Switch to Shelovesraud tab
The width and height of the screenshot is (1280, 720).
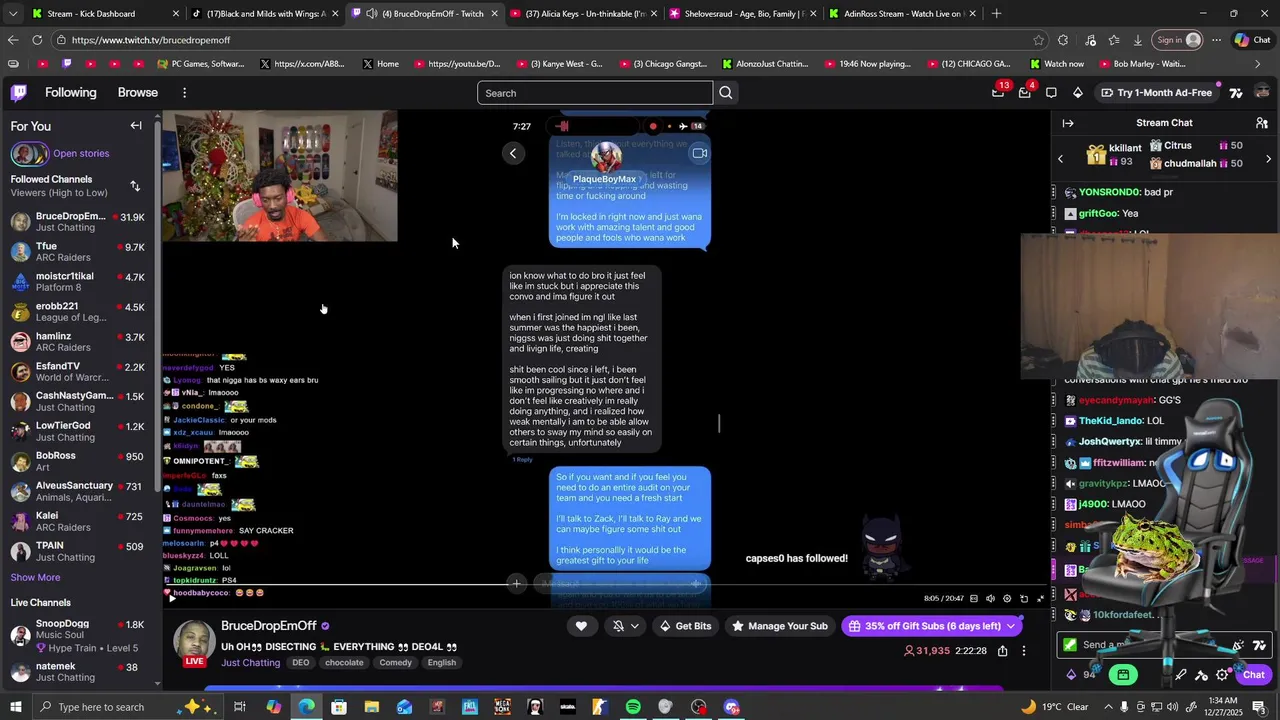744,14
